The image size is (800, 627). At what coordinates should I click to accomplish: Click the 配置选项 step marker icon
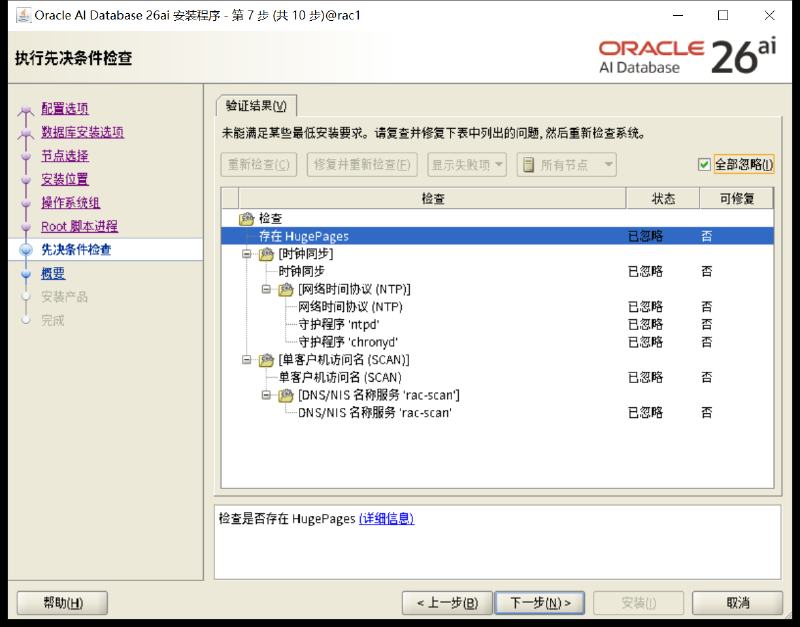[x=26, y=109]
